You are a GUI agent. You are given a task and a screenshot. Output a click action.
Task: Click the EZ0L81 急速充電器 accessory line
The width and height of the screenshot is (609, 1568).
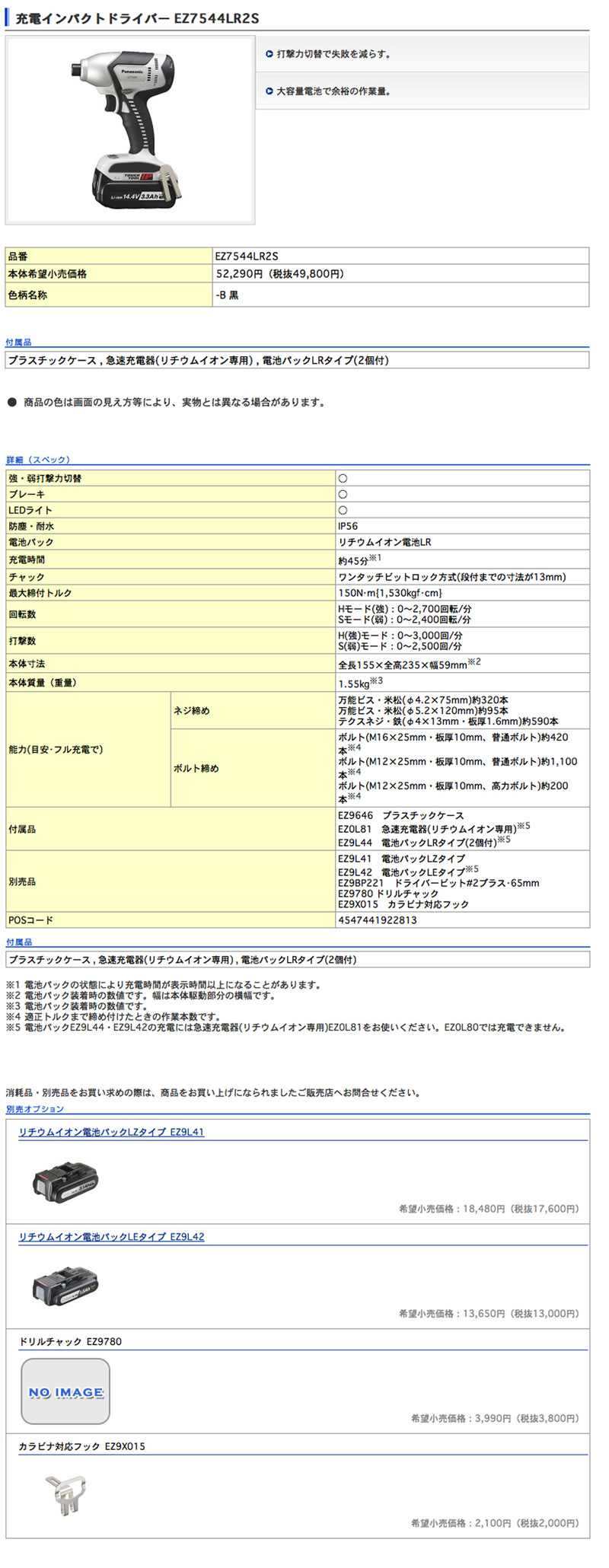click(434, 828)
